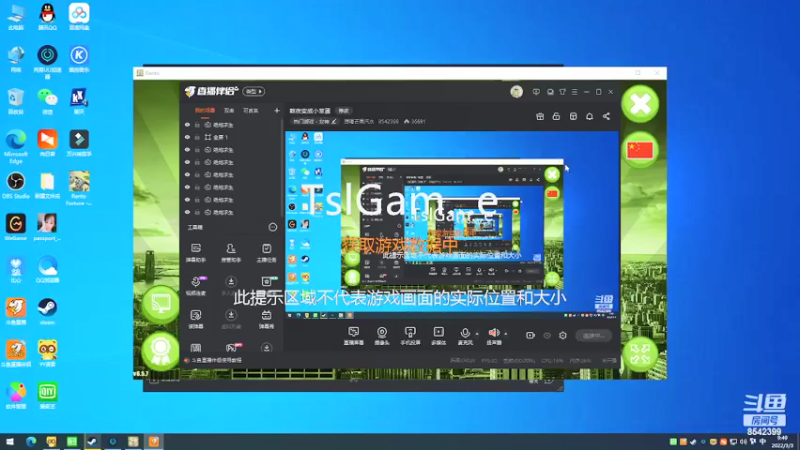Switch to the second scene tab
The height and width of the screenshot is (450, 800).
click(229, 111)
